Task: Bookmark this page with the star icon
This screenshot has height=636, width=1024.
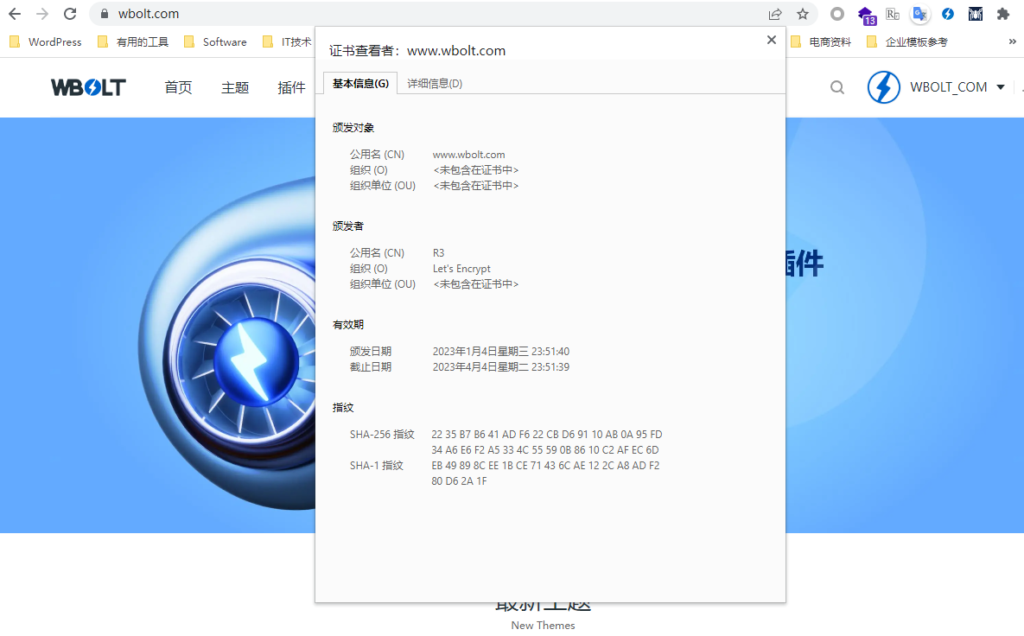Action: [x=802, y=14]
